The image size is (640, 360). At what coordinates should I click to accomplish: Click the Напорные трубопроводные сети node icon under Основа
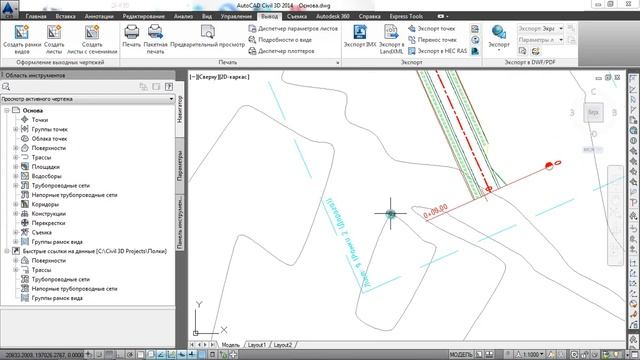point(24,195)
